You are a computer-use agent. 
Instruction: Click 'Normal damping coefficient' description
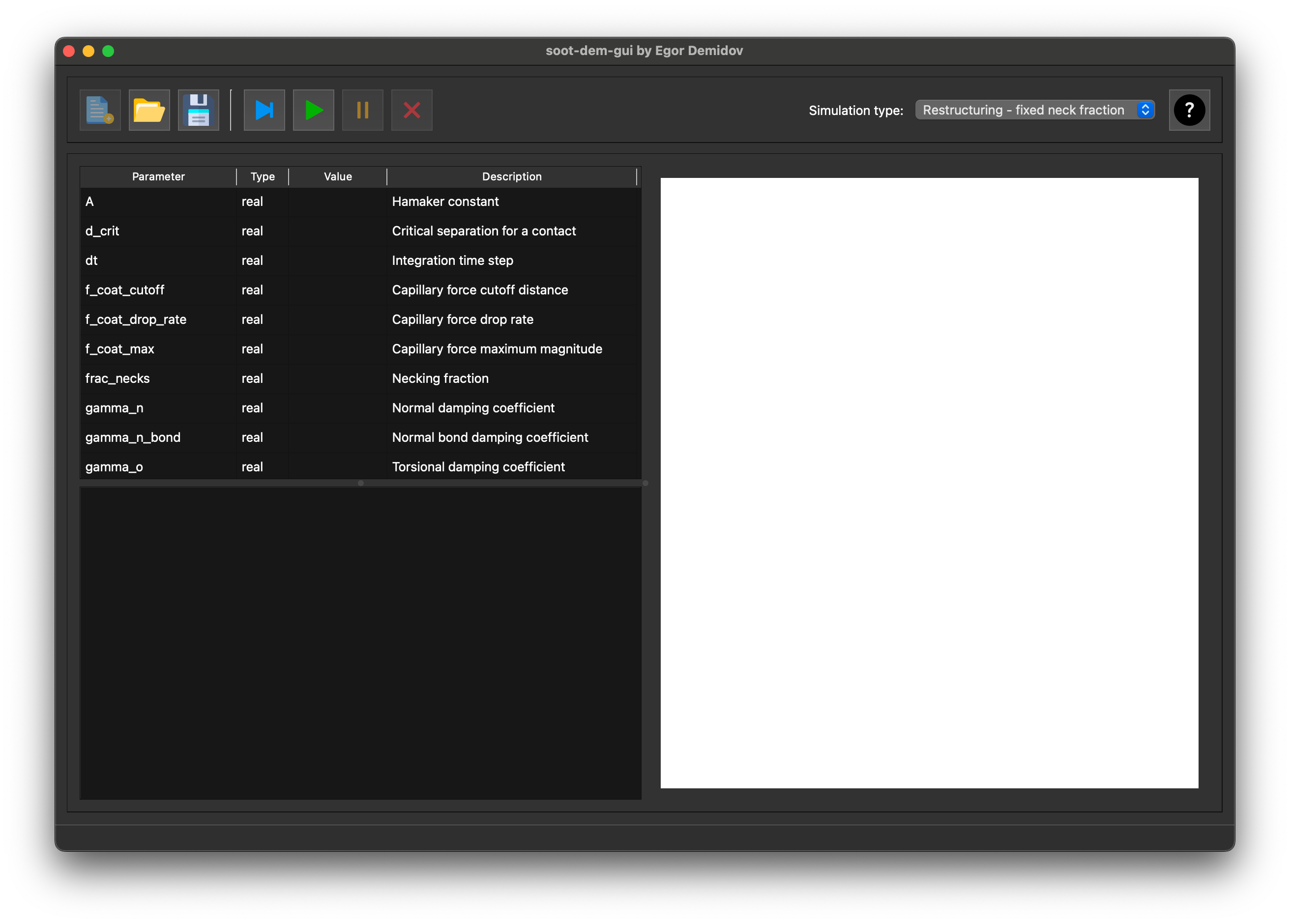coord(473,408)
